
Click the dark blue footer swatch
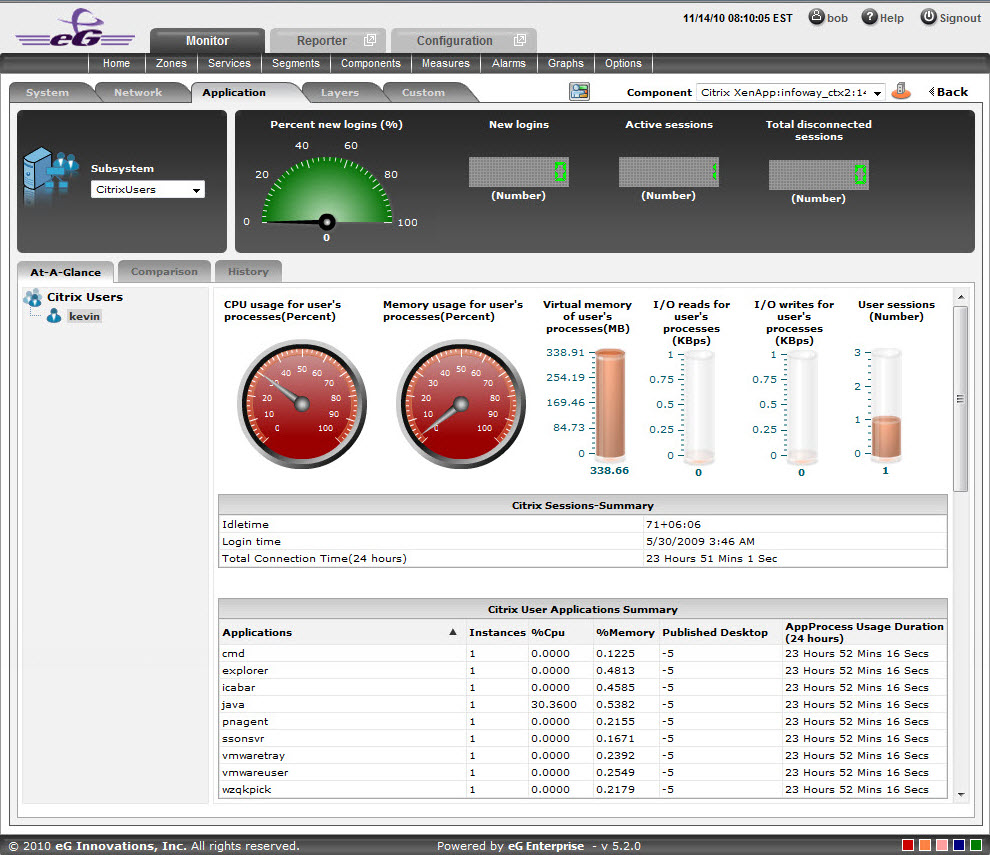pyautogui.click(x=959, y=845)
